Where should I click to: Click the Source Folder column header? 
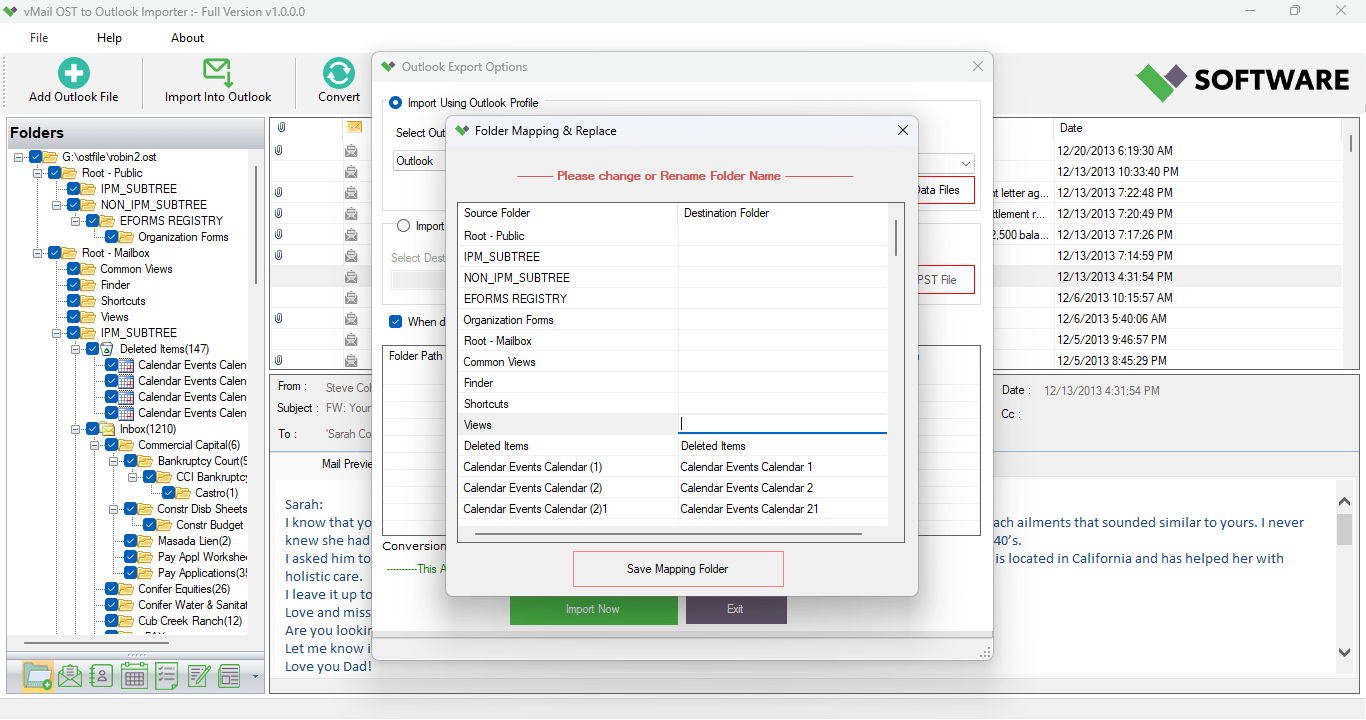(x=567, y=213)
